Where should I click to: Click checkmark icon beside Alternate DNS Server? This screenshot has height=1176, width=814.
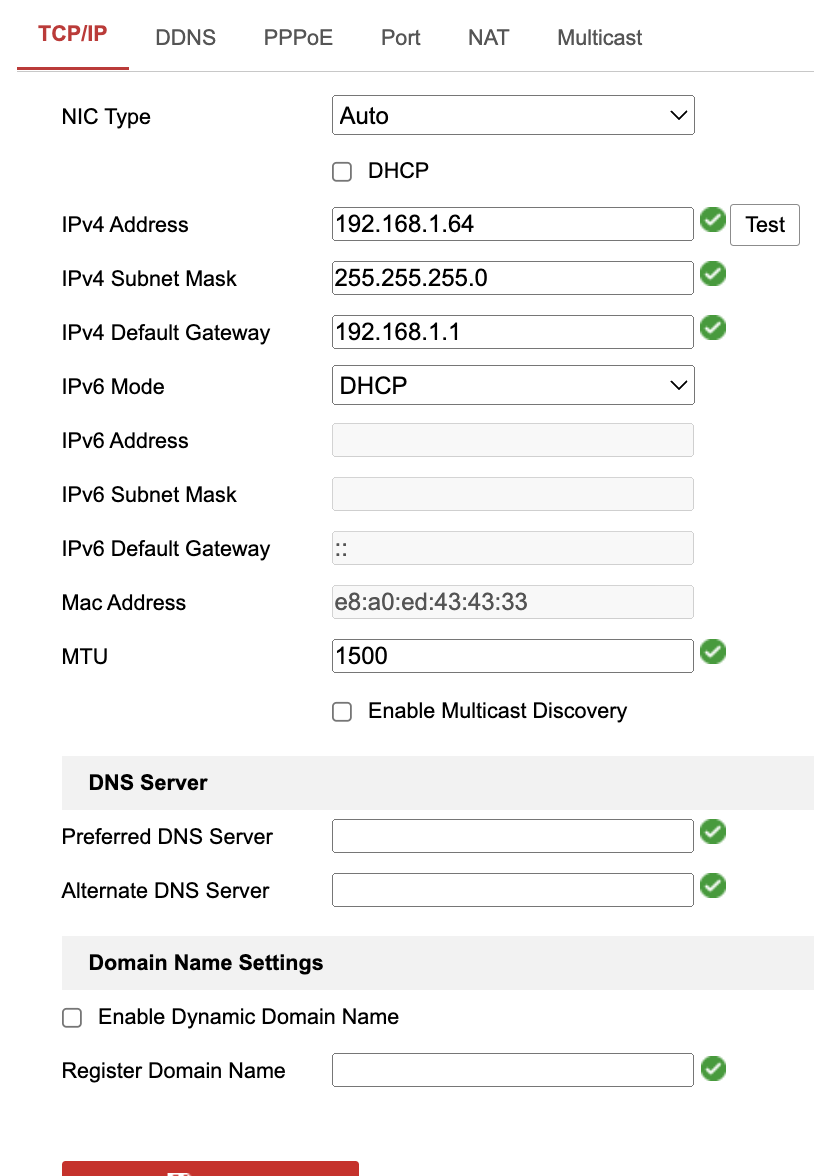[x=712, y=886]
